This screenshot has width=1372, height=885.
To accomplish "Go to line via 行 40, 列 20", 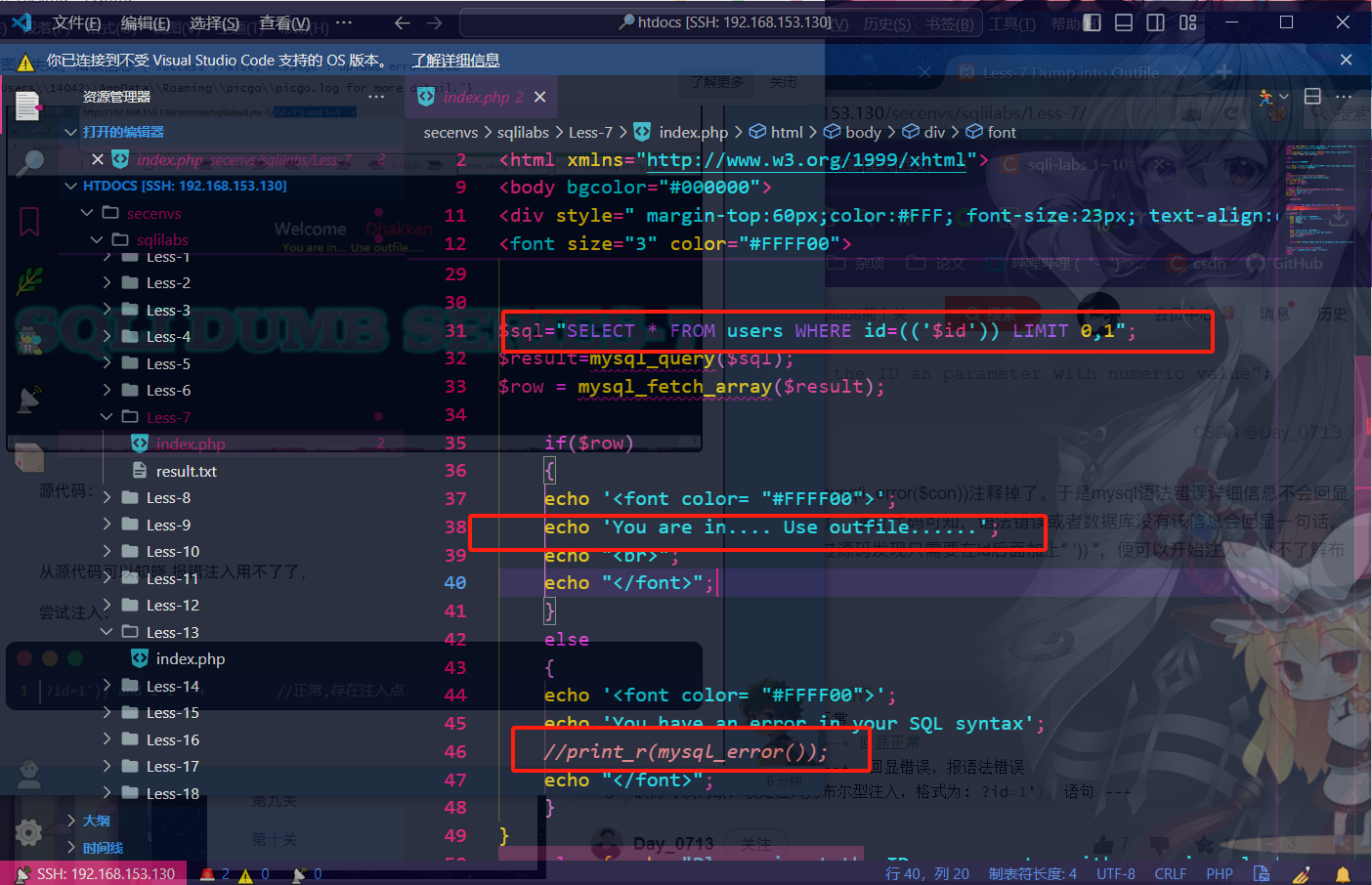I will tap(927, 874).
